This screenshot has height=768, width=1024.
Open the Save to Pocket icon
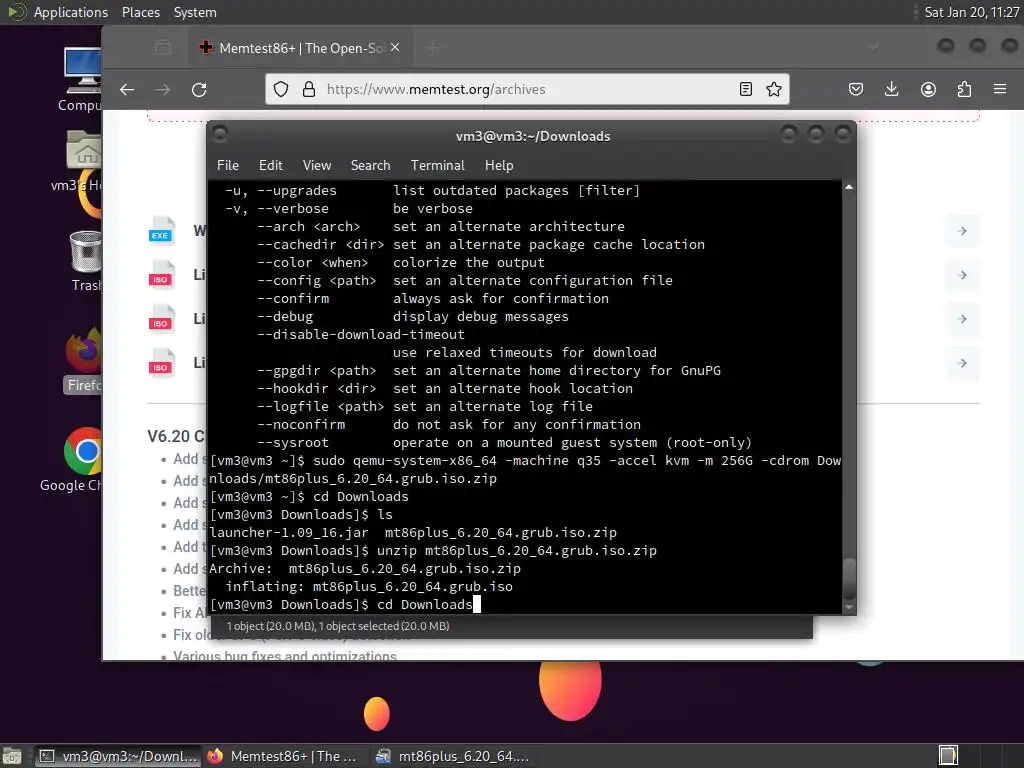[x=856, y=89]
